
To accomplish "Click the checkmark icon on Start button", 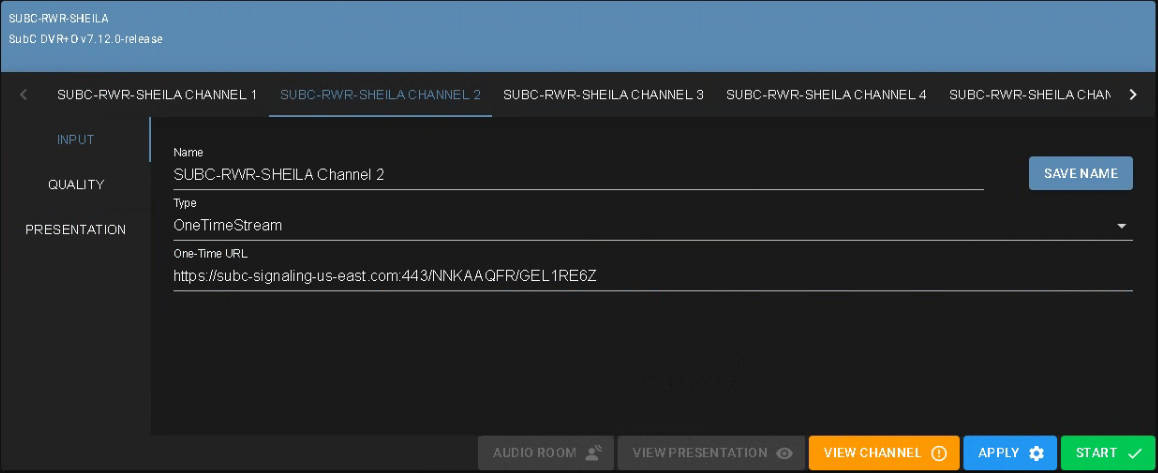I will click(x=1134, y=453).
